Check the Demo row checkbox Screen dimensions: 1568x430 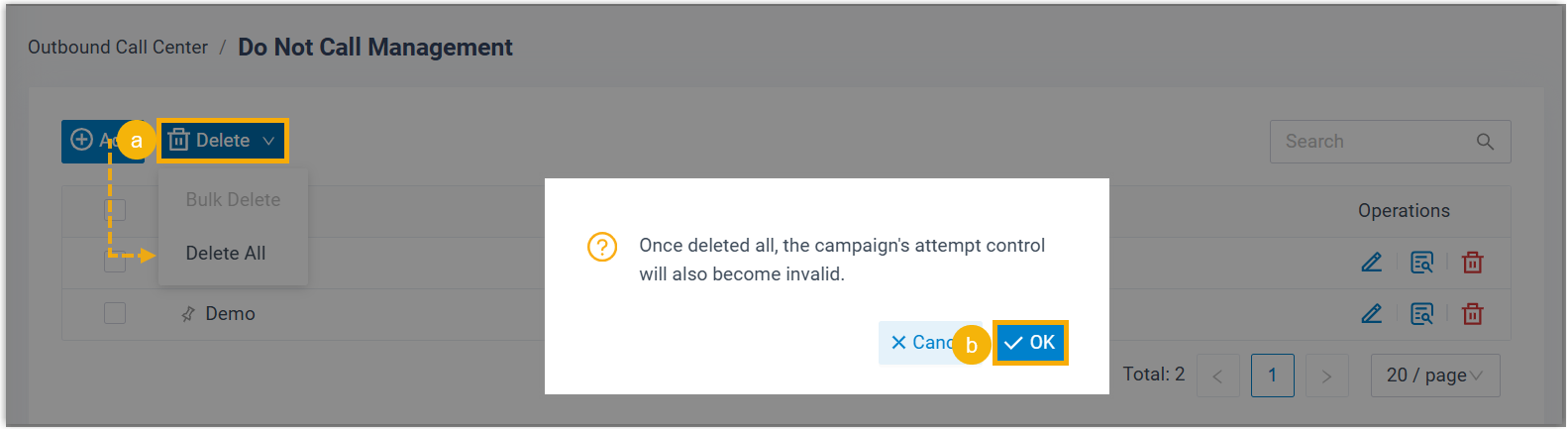(x=115, y=314)
